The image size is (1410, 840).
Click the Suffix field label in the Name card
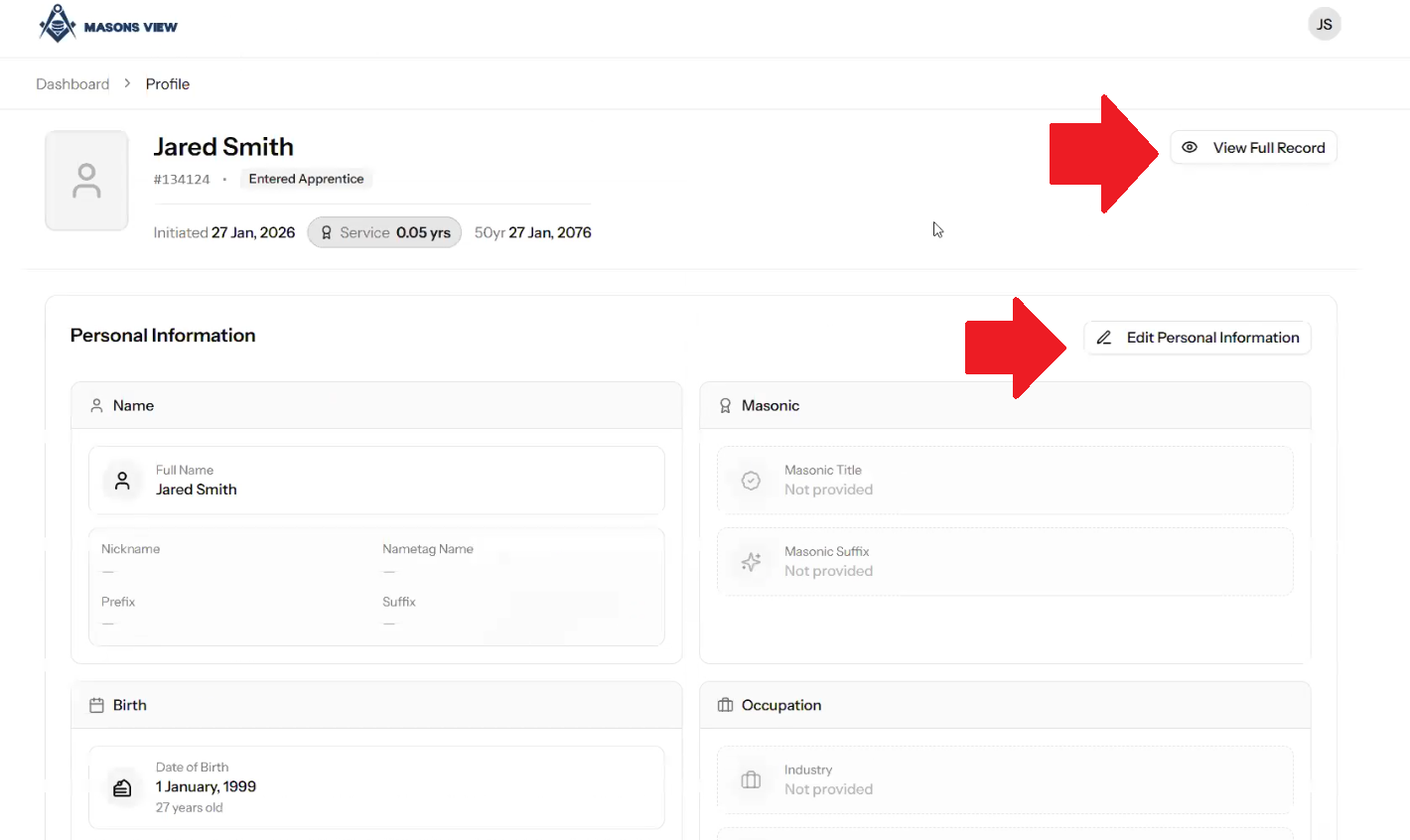coord(399,602)
